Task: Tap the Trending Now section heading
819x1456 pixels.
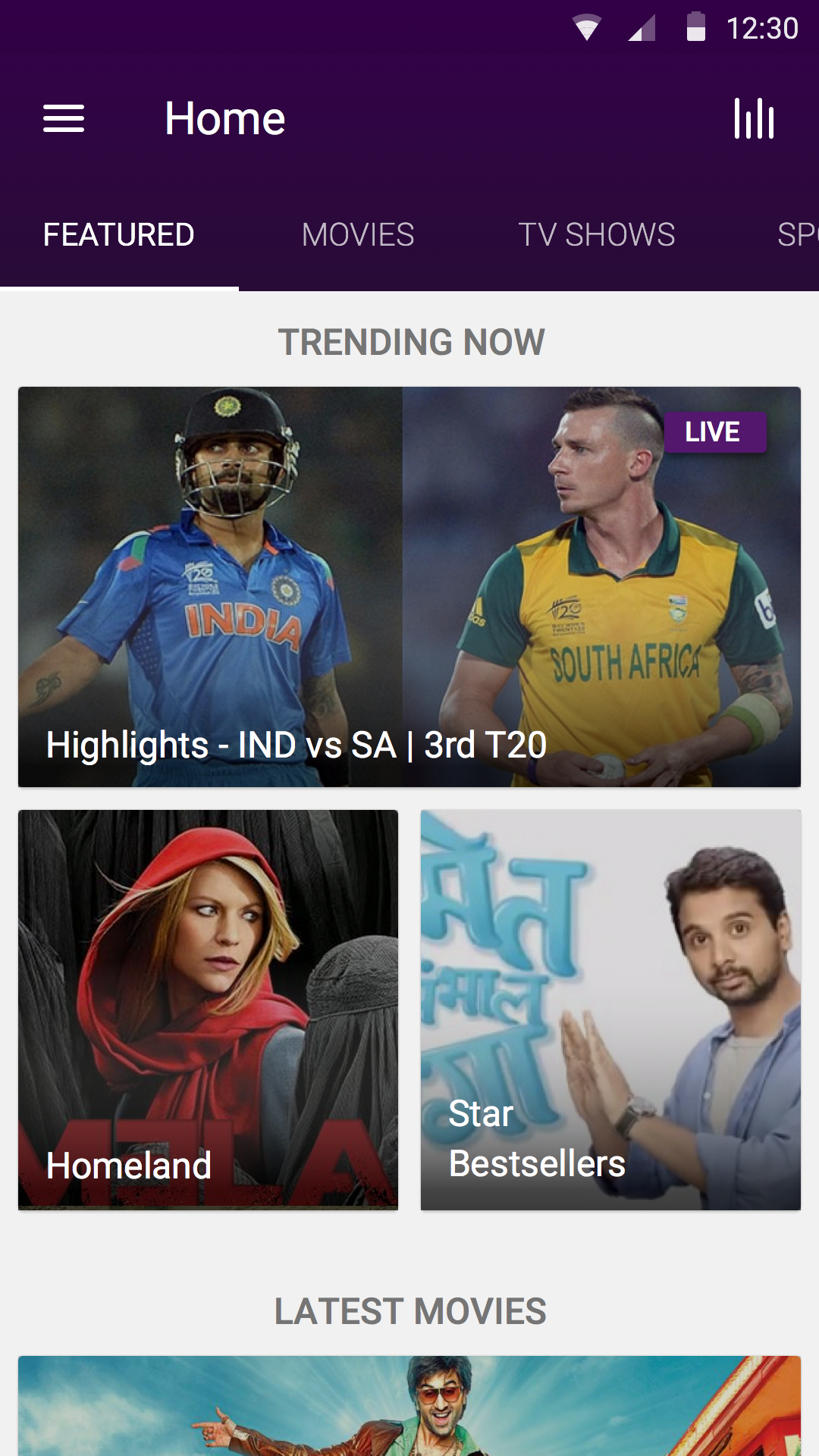Action: (x=411, y=342)
